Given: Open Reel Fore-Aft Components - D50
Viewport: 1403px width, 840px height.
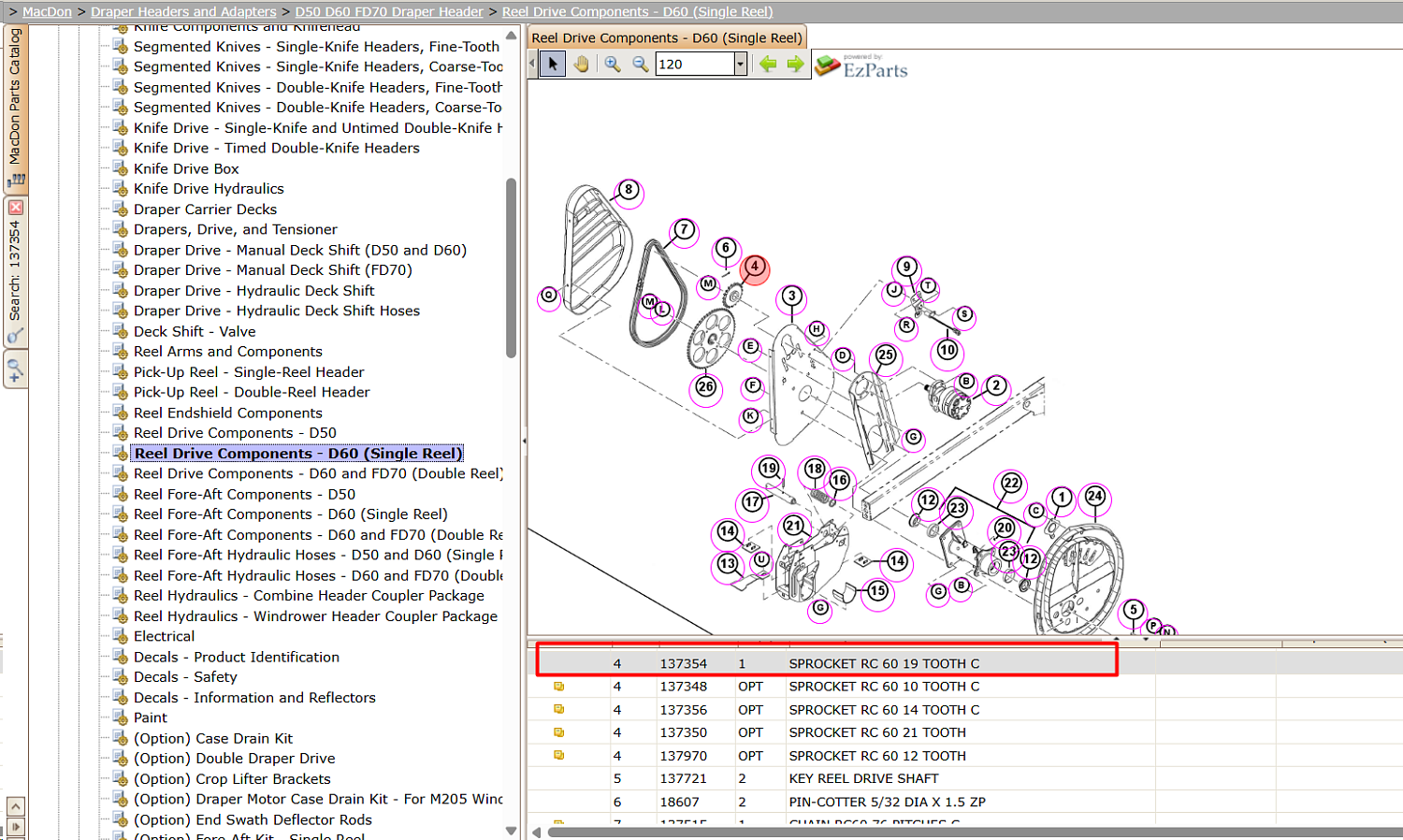Looking at the screenshot, I should 244,494.
